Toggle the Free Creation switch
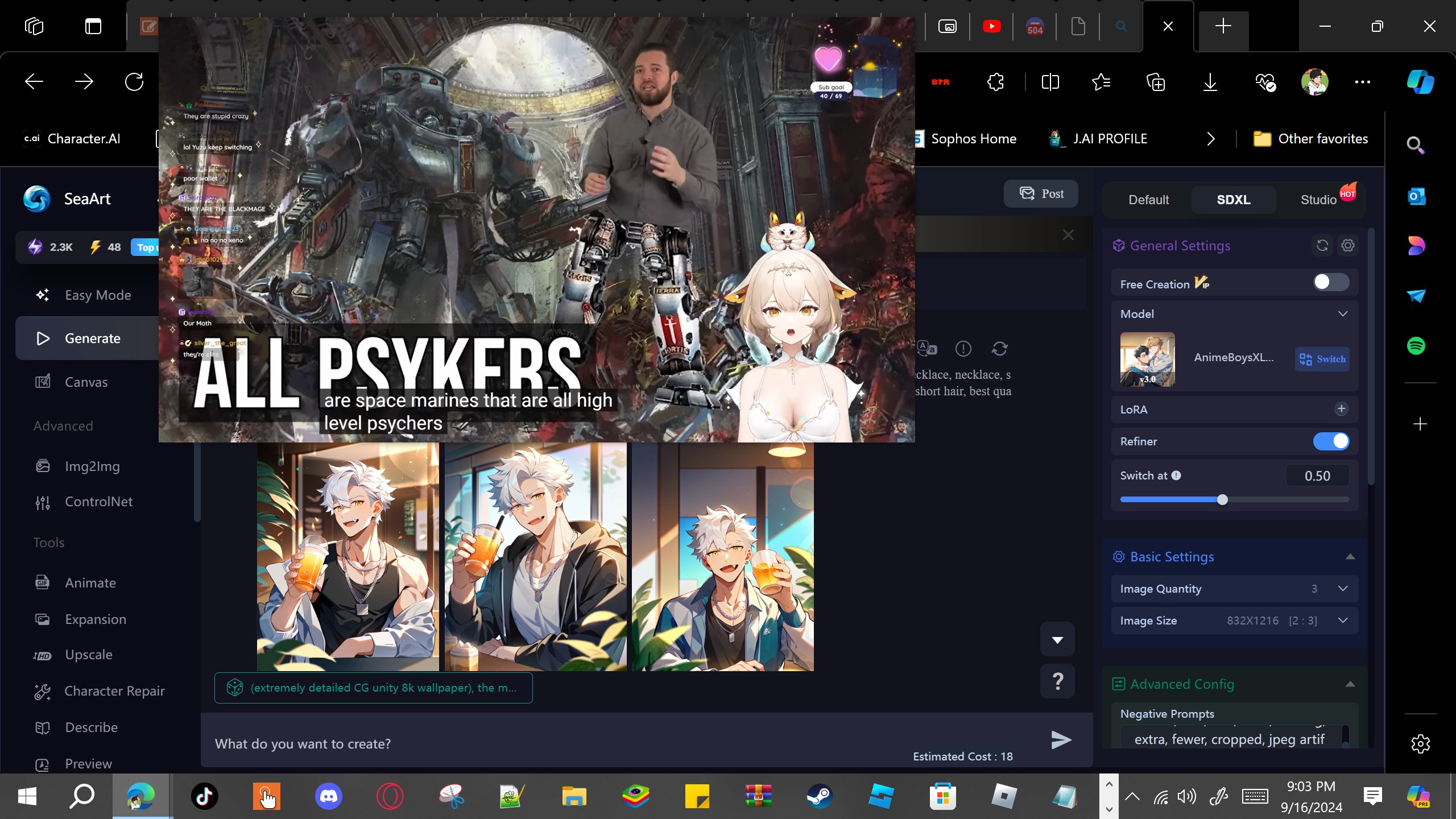The image size is (1456, 819). pyautogui.click(x=1331, y=283)
